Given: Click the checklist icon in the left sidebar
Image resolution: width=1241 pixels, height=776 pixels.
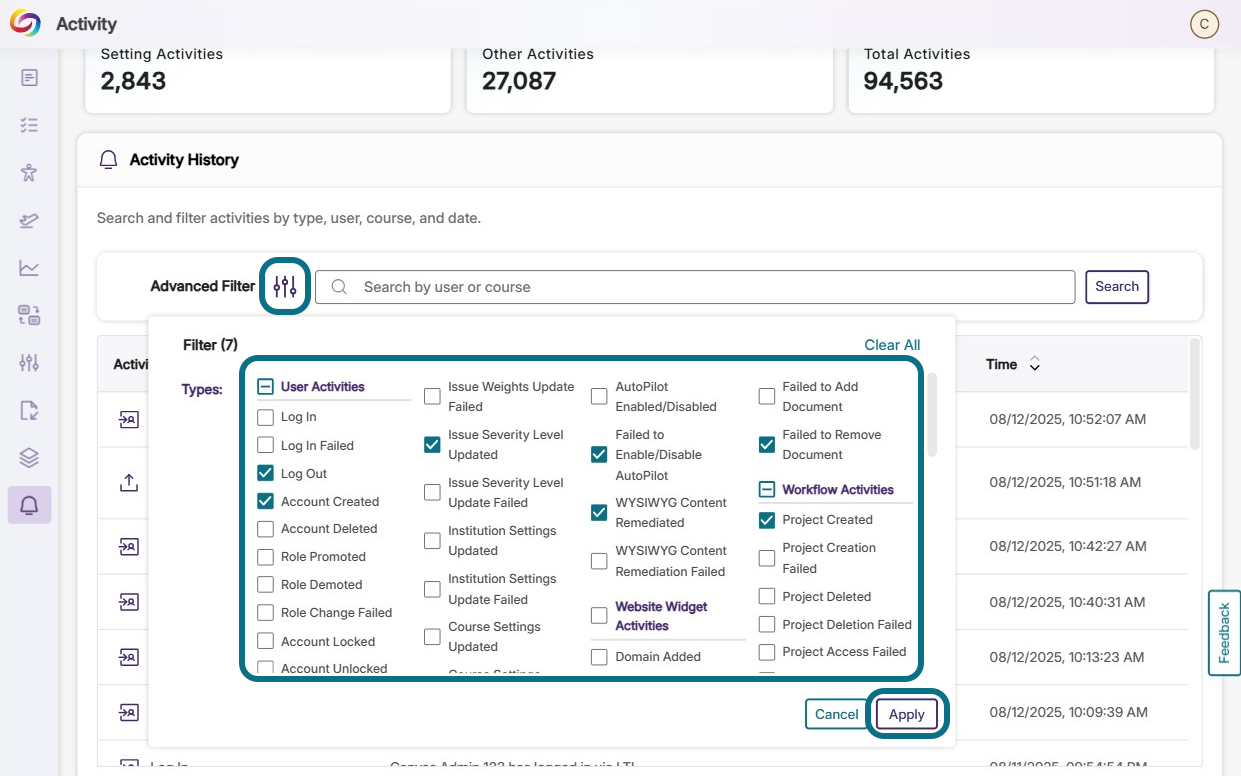Looking at the screenshot, I should tap(28, 124).
